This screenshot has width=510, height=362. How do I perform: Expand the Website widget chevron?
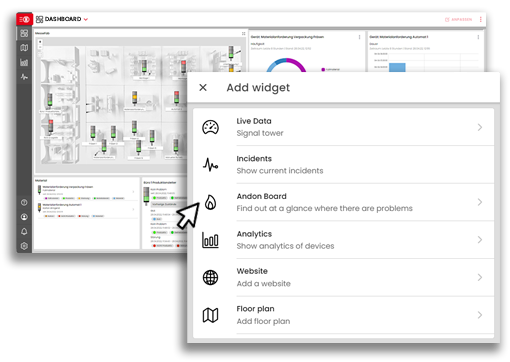(x=480, y=277)
